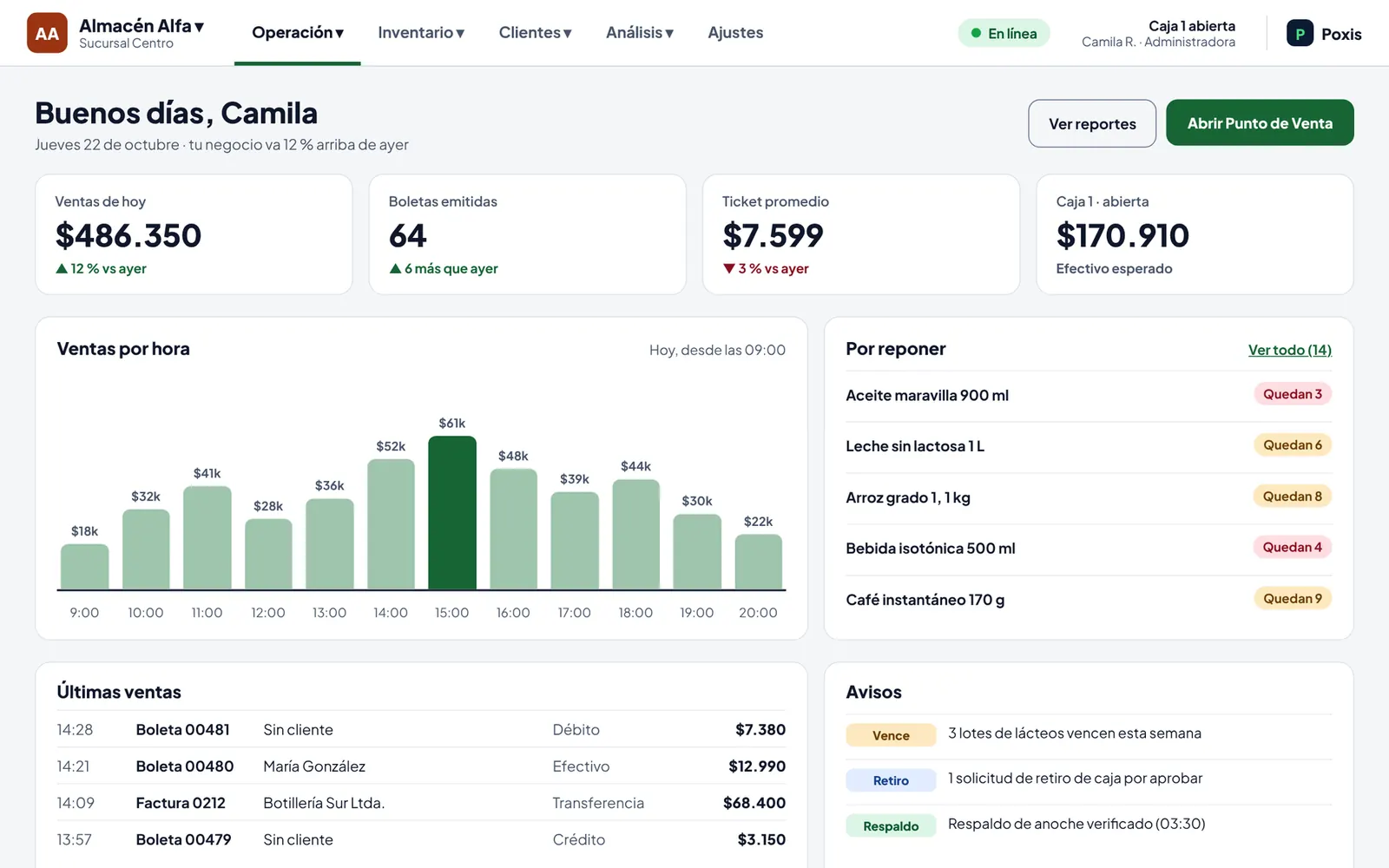The height and width of the screenshot is (868, 1389).
Task: Click the Retiro notice tag
Action: pyautogui.click(x=891, y=780)
